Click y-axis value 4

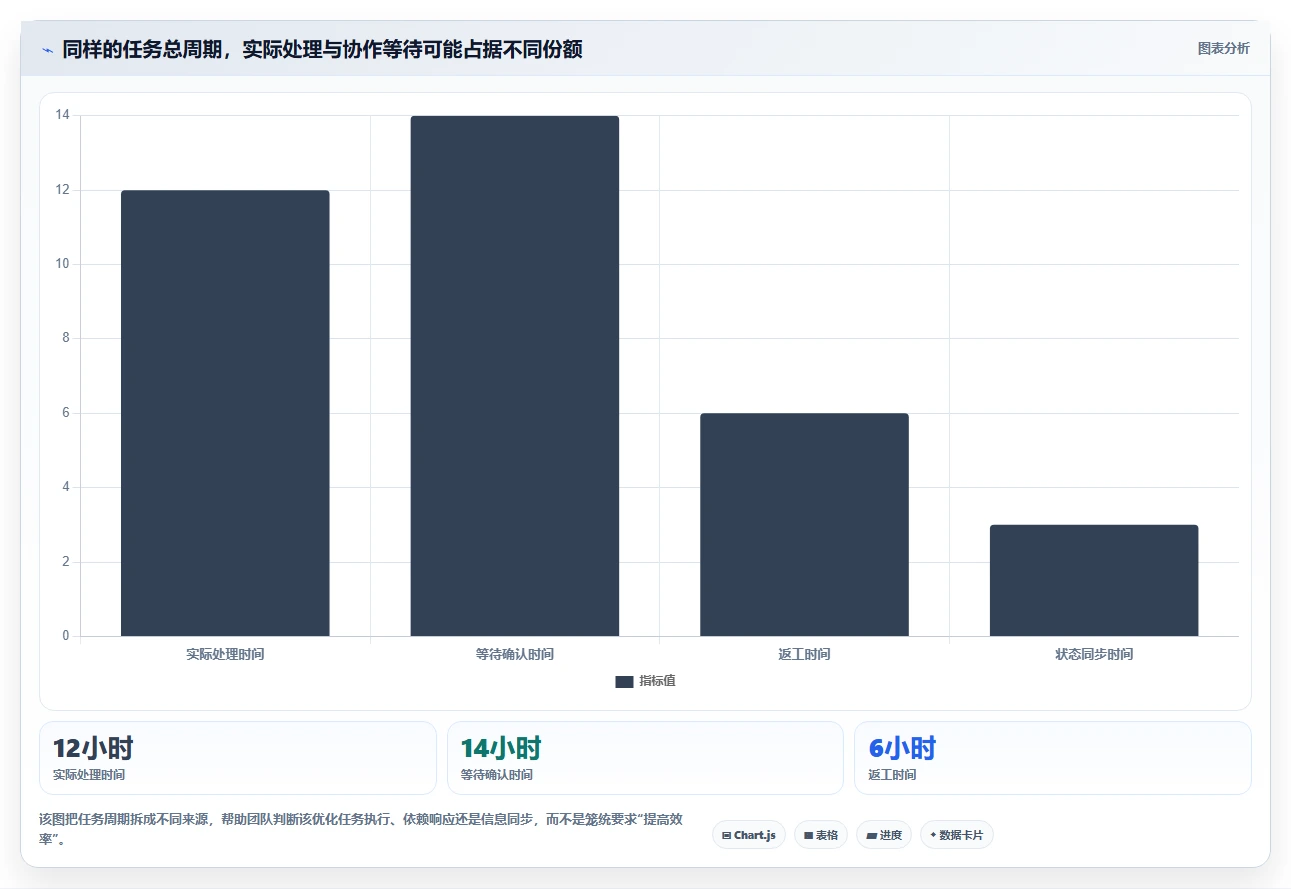coord(66,487)
